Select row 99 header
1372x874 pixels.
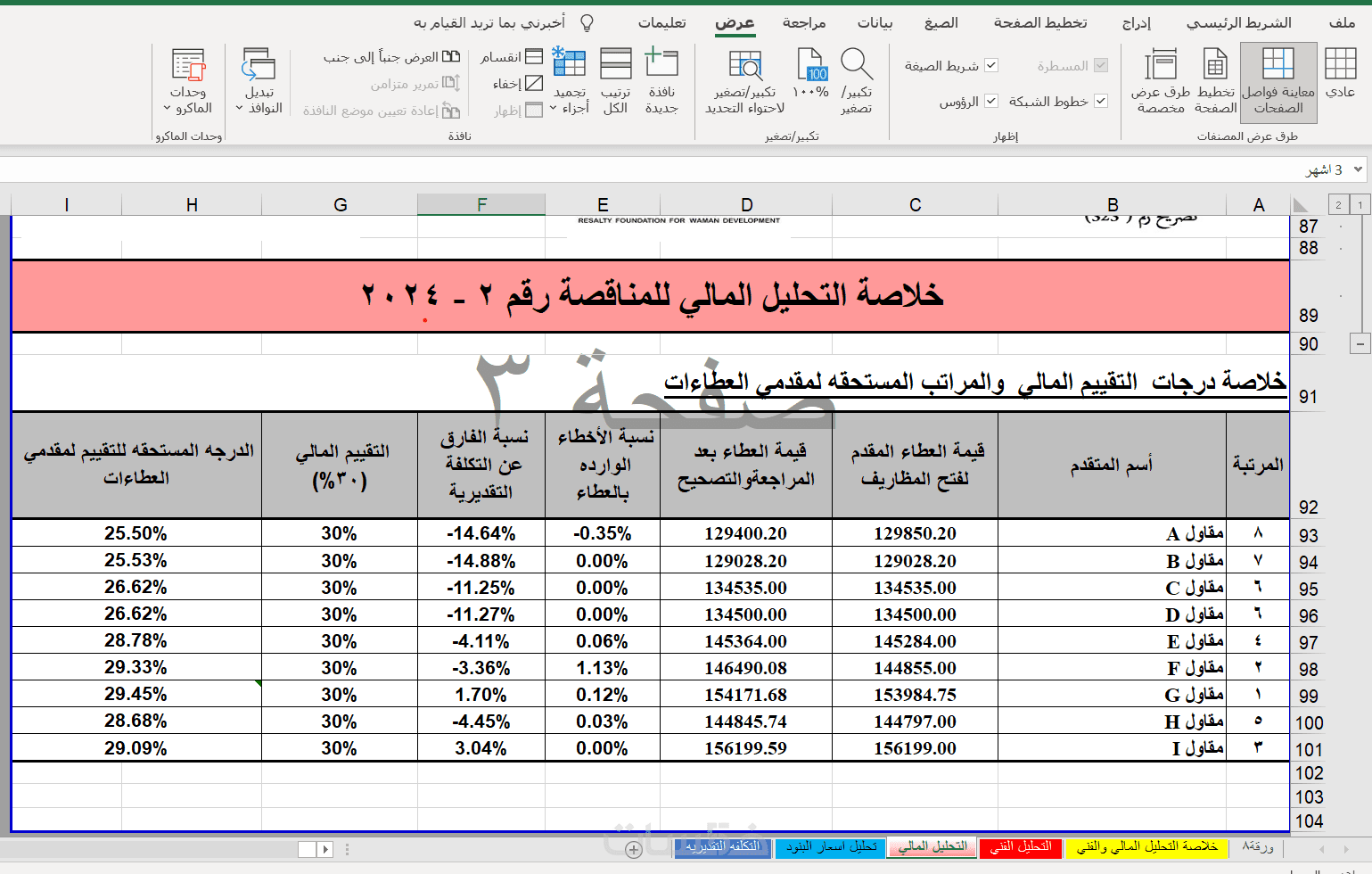point(1308,696)
